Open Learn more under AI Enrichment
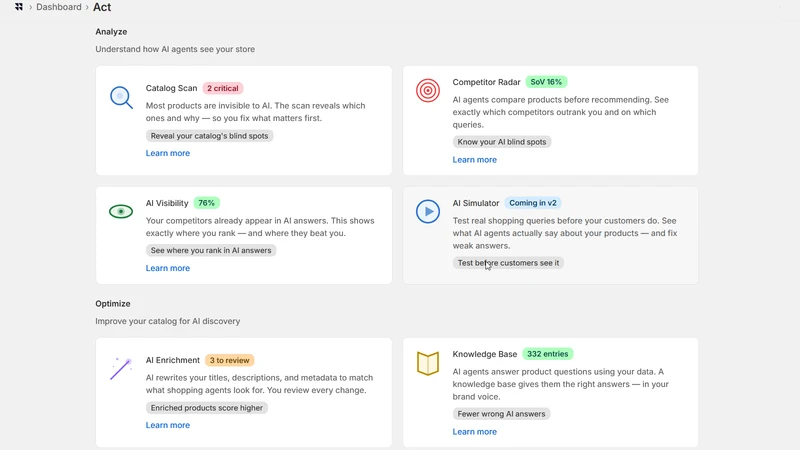 point(168,425)
